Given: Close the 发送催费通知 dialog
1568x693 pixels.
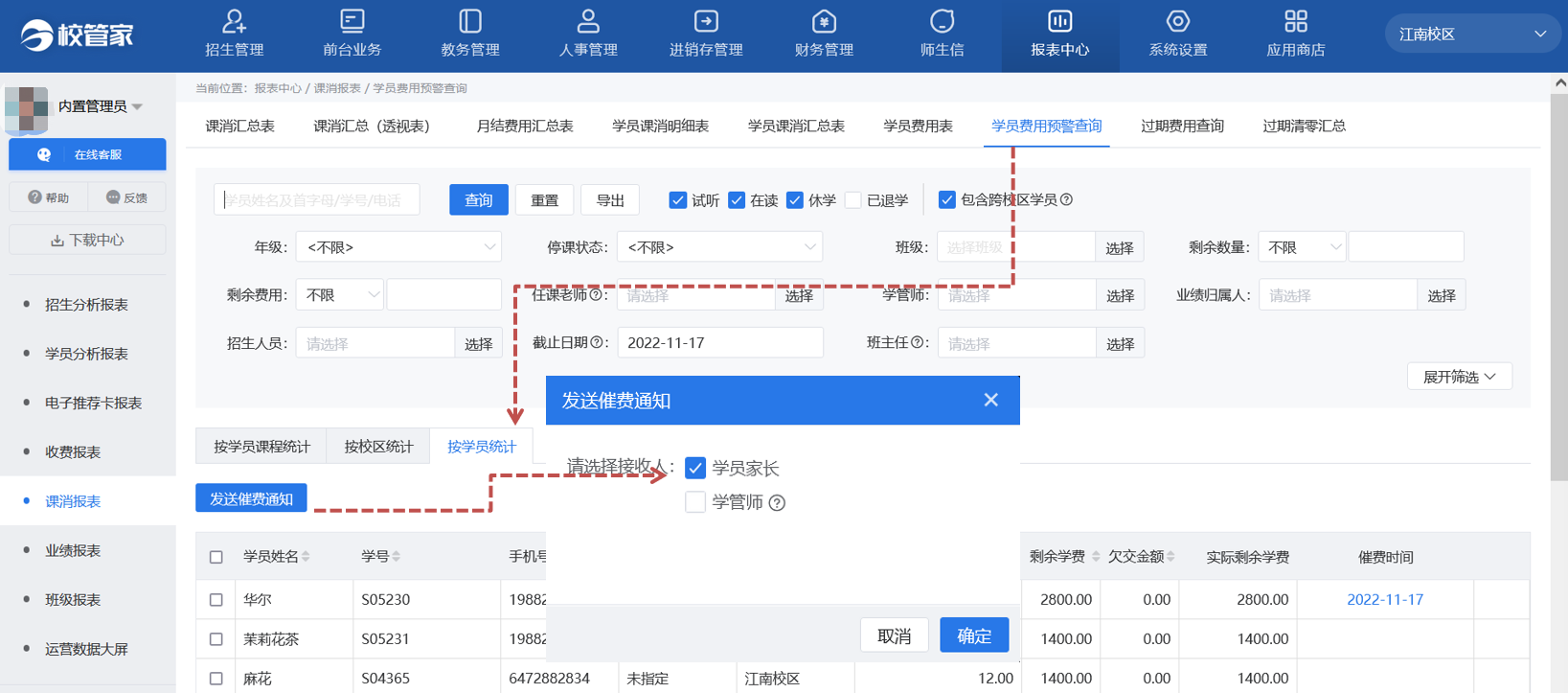Looking at the screenshot, I should coord(990,400).
